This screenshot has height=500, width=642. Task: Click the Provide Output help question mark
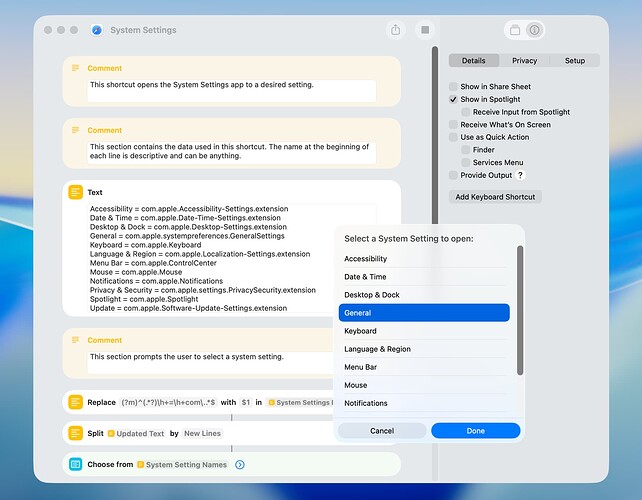click(x=520, y=175)
